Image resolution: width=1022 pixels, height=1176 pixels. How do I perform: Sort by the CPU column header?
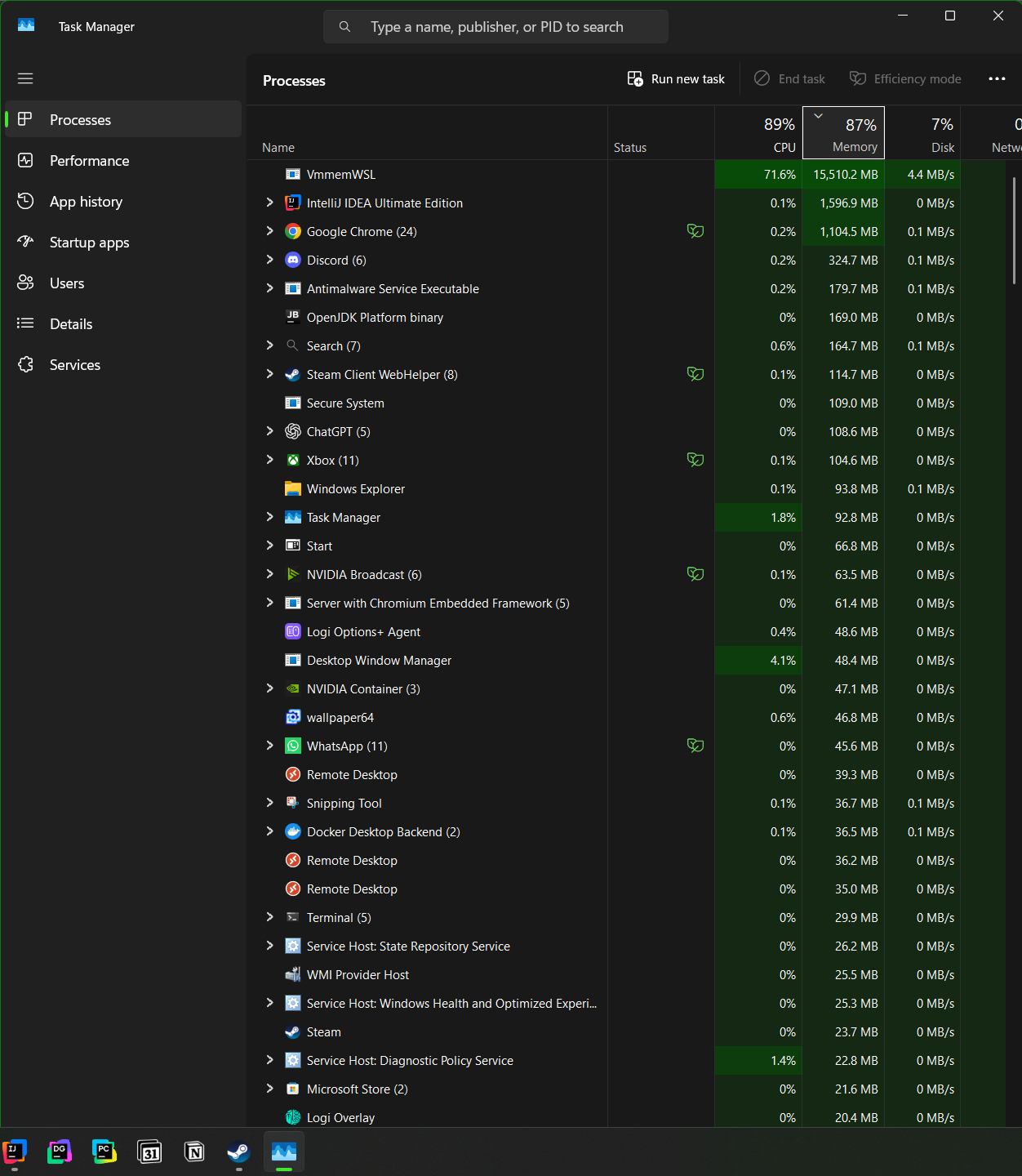click(x=758, y=132)
